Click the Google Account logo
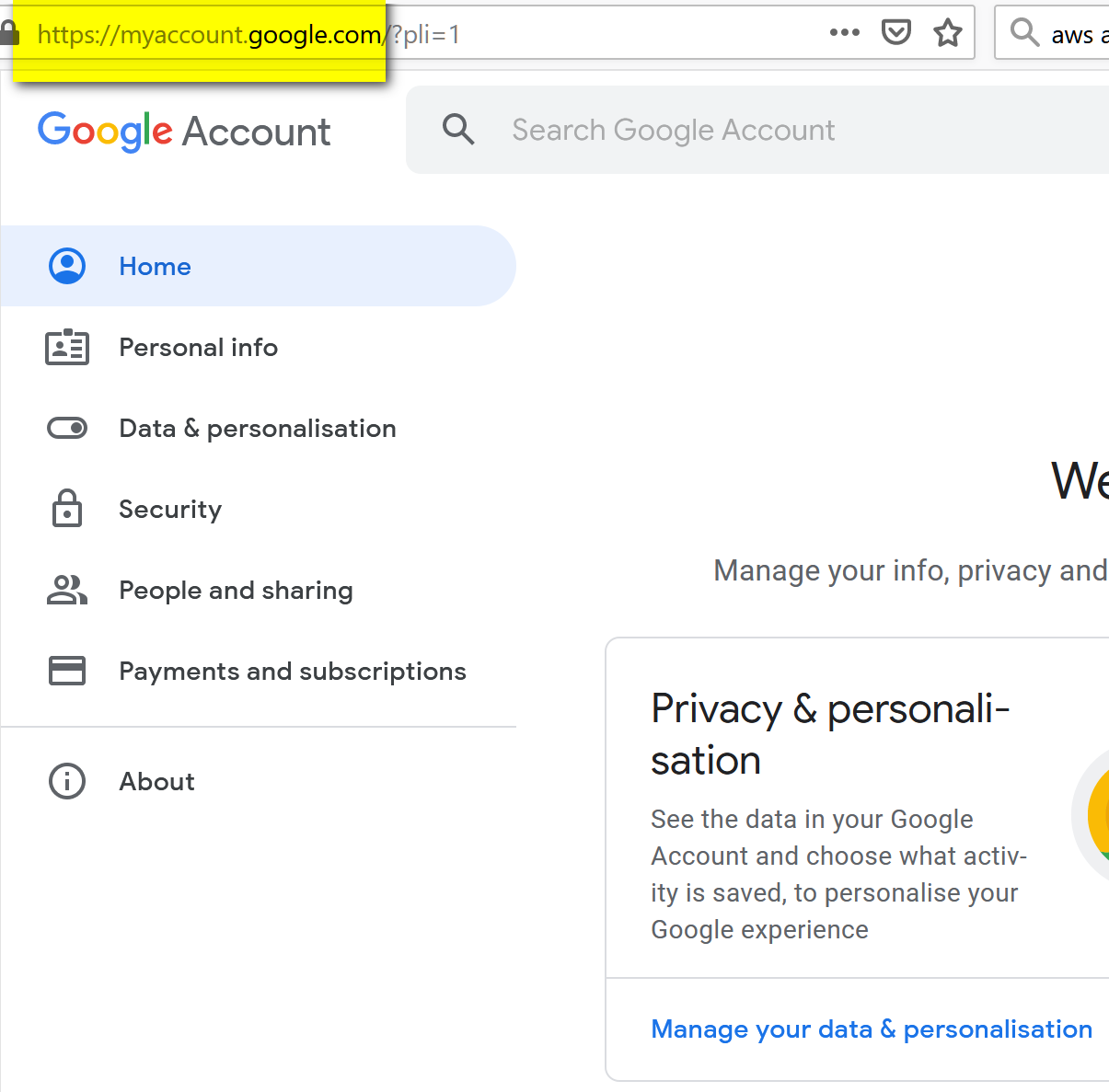 tap(184, 132)
